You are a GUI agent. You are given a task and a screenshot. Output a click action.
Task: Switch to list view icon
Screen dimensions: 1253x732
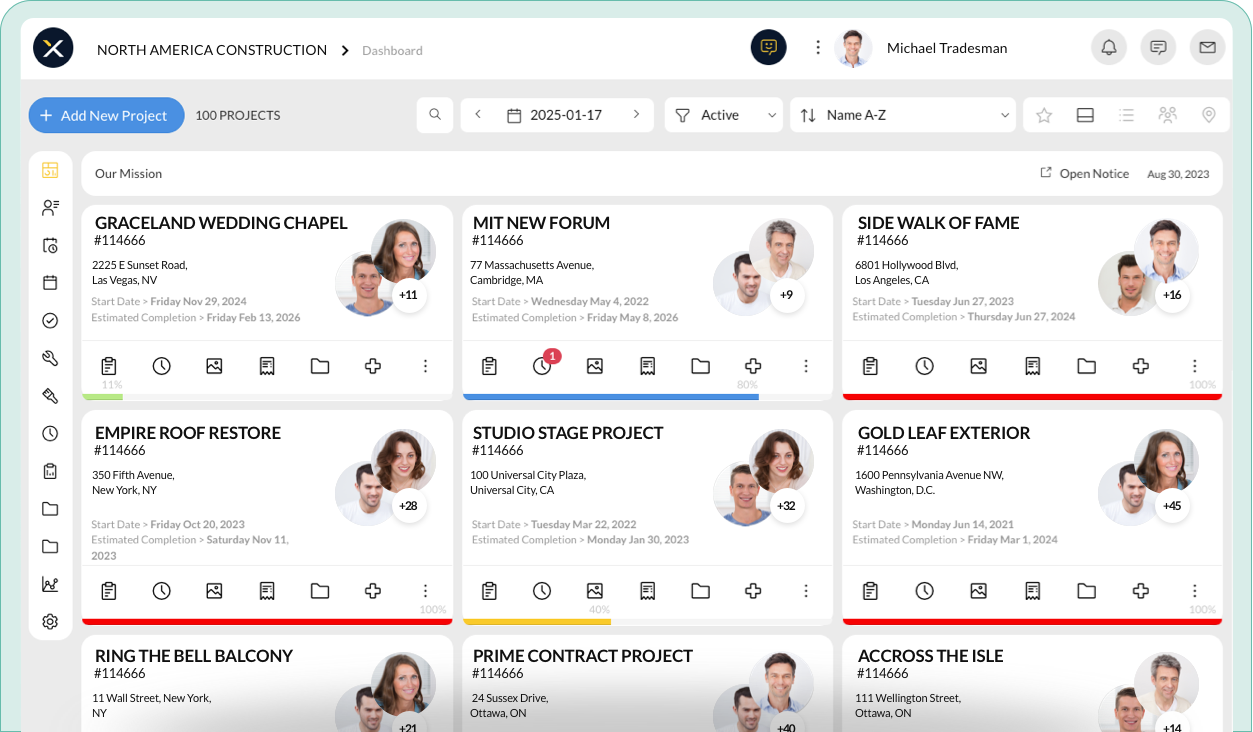(1126, 115)
